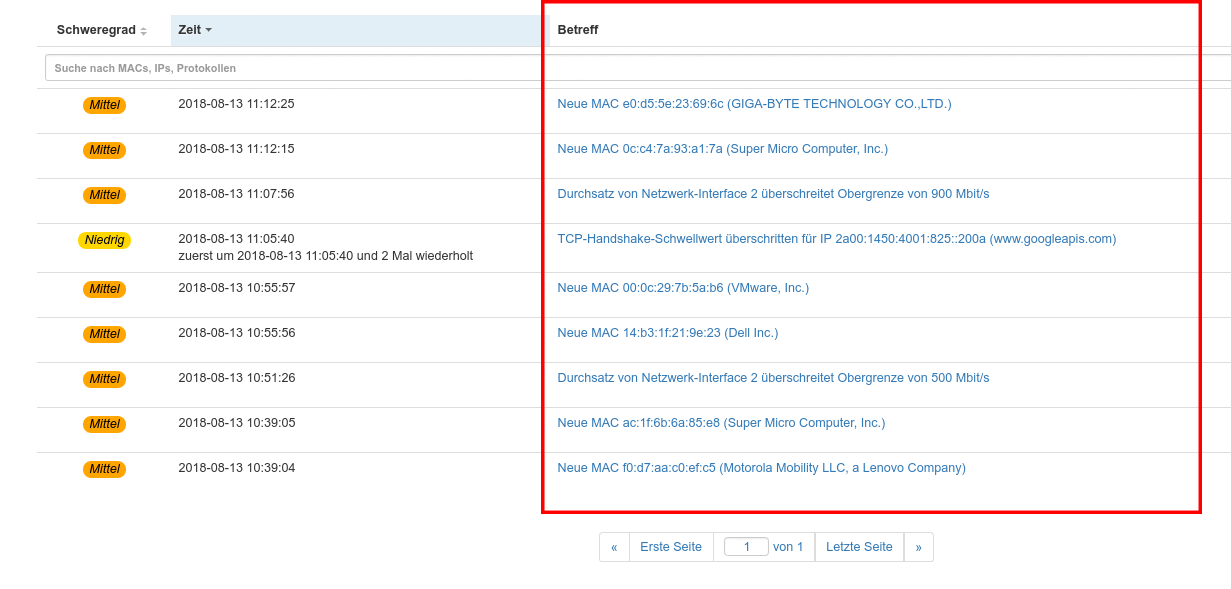
Task: Go to previous page with « button
Action: pos(614,547)
